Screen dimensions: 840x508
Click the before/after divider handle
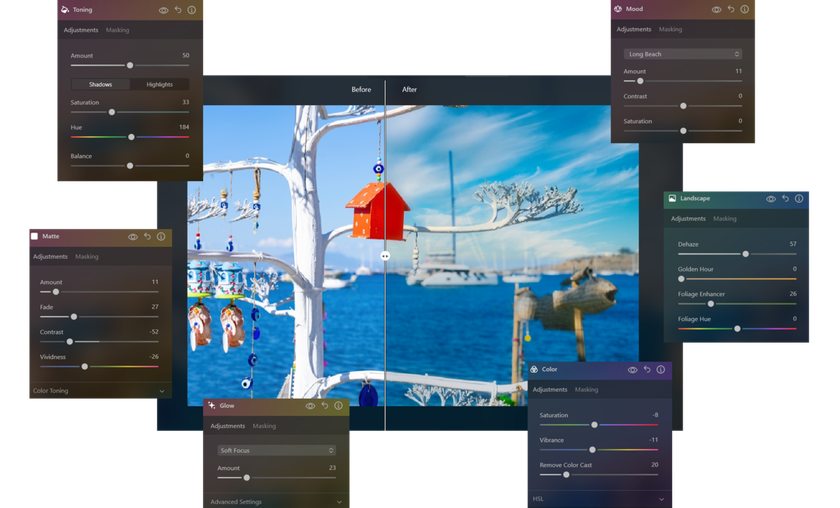(x=385, y=256)
